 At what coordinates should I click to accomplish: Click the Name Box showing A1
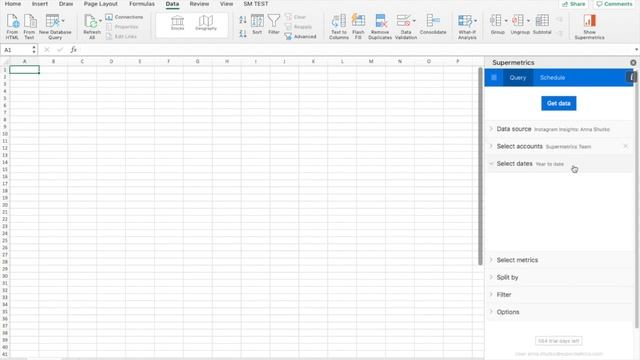point(16,50)
